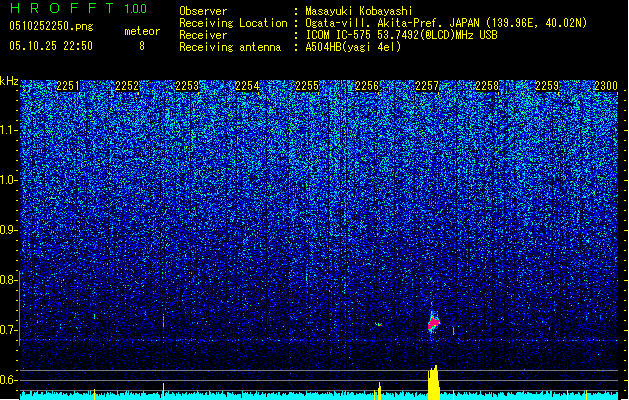Image resolution: width=629 pixels, height=400 pixels.
Task: Click the HROFFT 1.00 program title
Action: (x=79, y=8)
